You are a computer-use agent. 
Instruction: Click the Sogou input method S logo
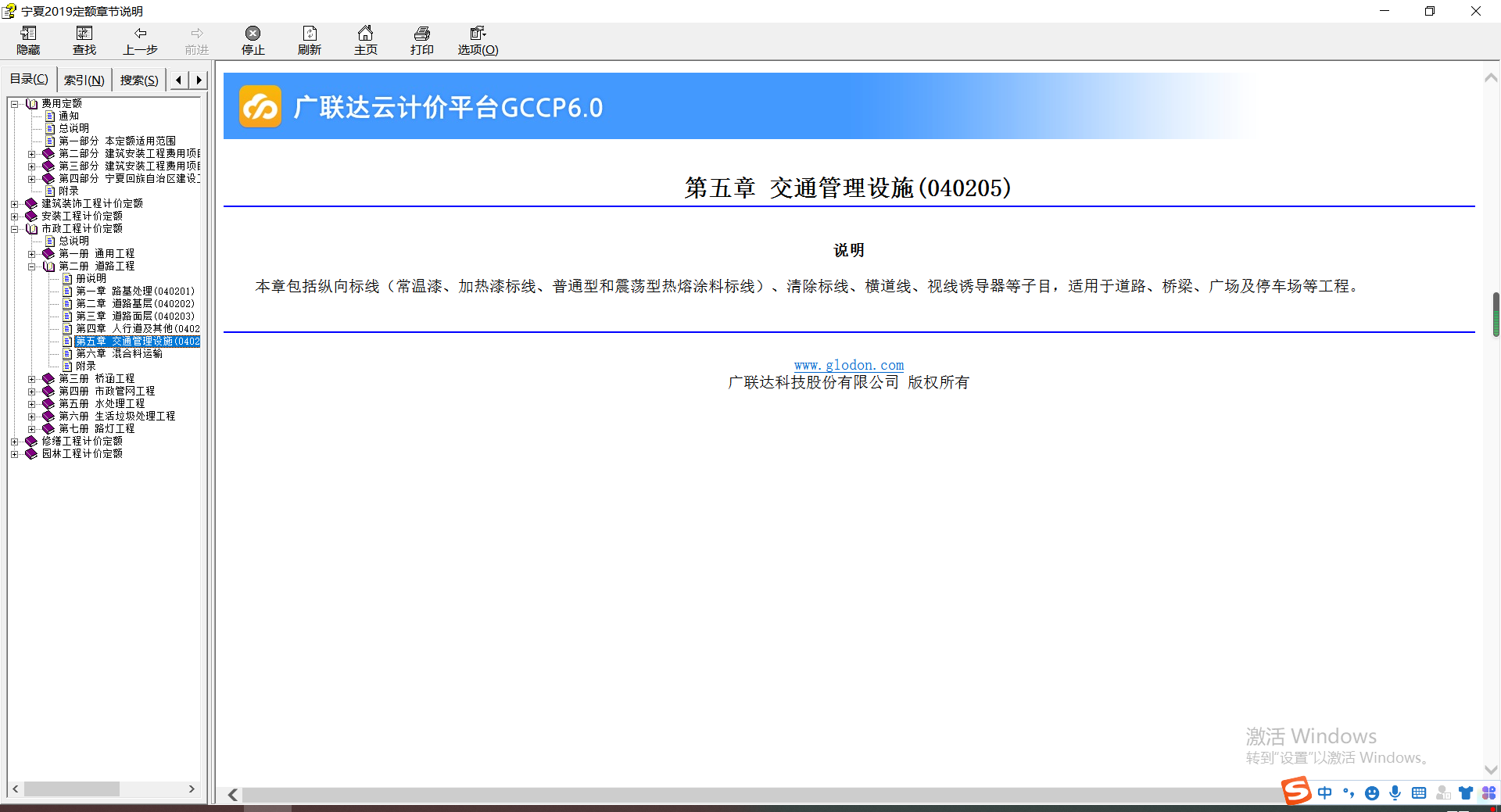[x=1296, y=790]
